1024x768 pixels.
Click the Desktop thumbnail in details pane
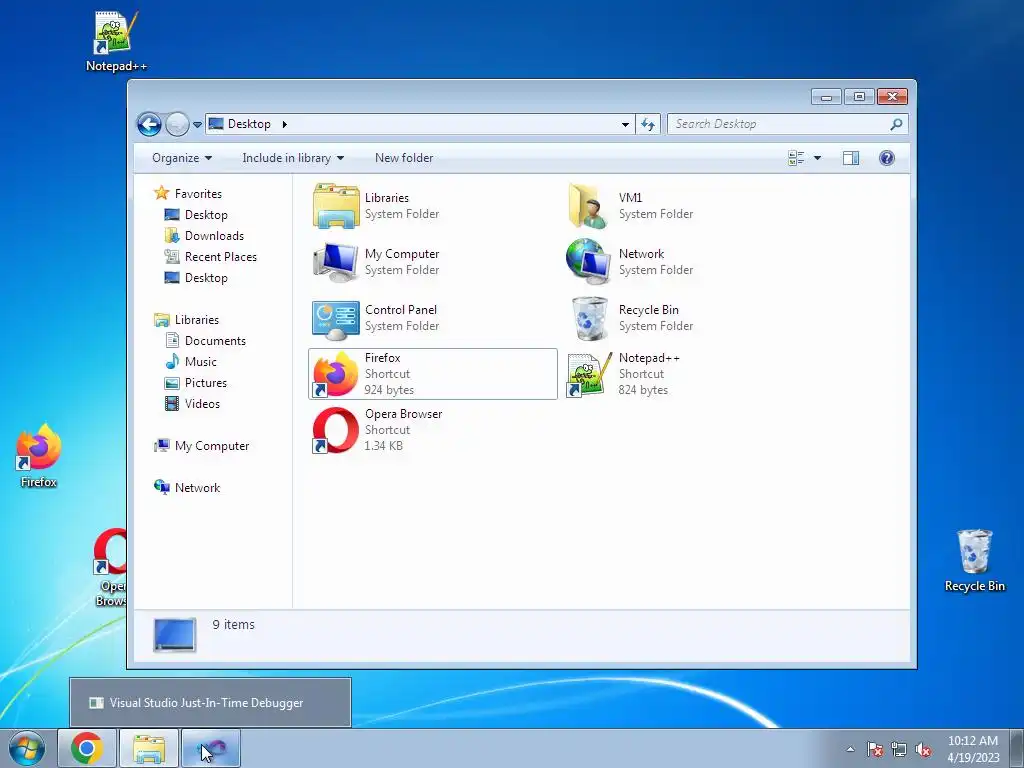click(174, 635)
